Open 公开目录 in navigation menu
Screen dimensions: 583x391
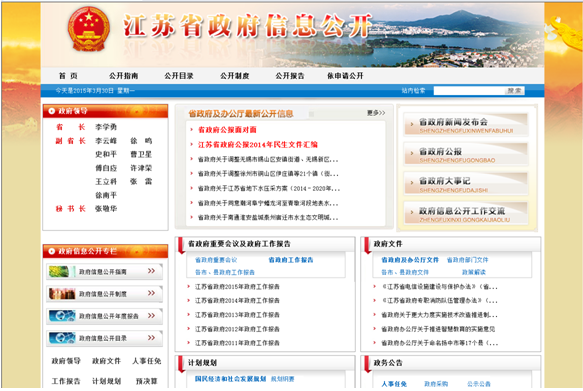[179, 76]
